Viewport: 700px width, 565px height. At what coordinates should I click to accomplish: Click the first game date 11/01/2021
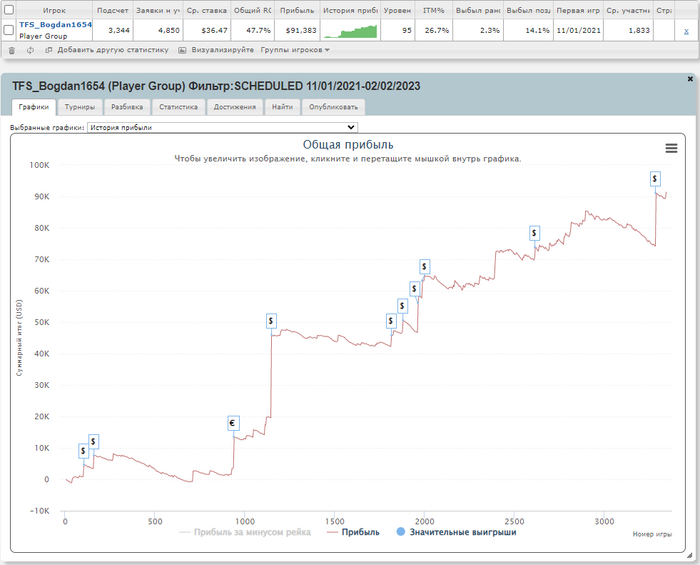(579, 30)
